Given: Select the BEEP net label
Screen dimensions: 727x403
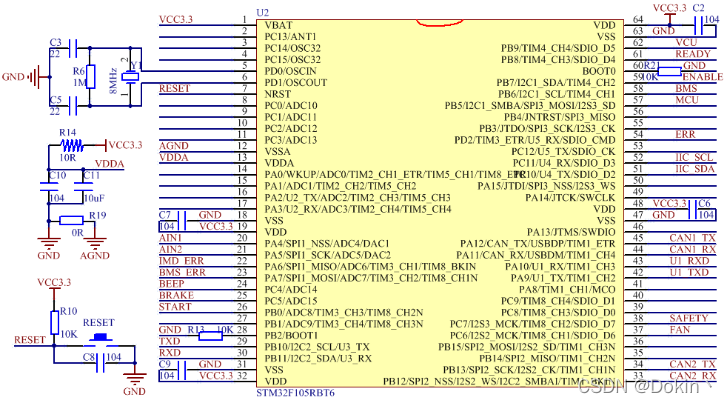Looking at the screenshot, I should (172, 283).
